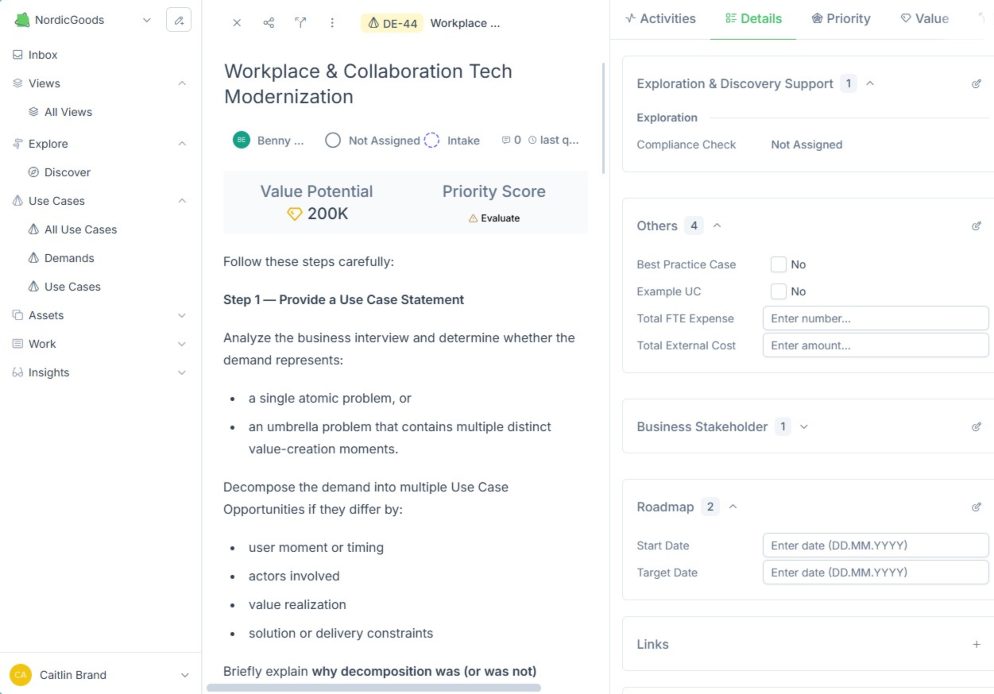Expand the Business Stakeholder group

click(804, 427)
